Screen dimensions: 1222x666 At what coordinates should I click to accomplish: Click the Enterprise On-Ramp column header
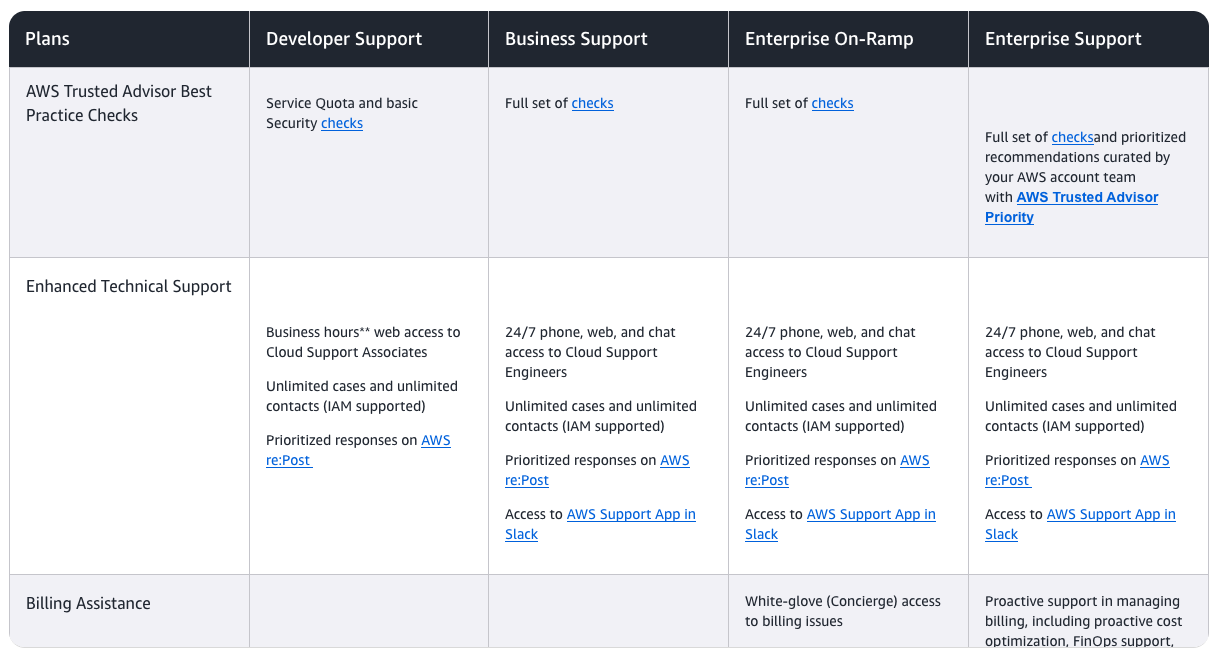[829, 39]
